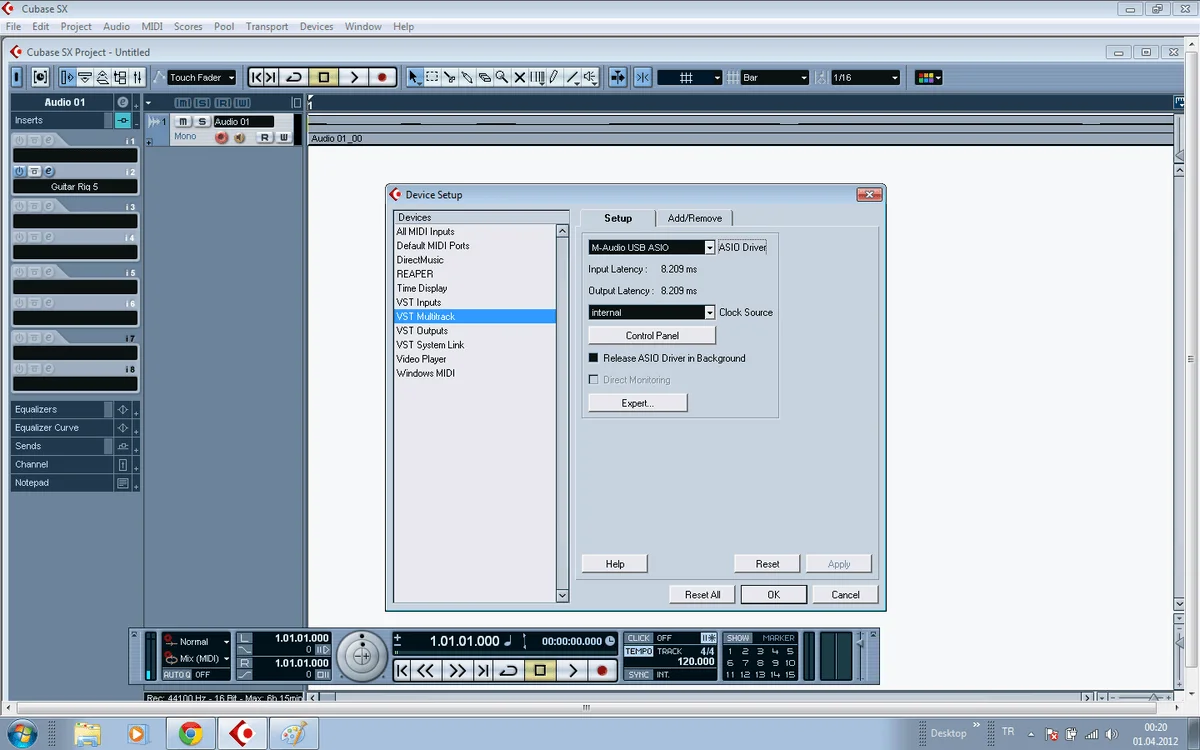The width and height of the screenshot is (1200, 750).
Task: Click Rewind in the transport panel
Action: 425,671
